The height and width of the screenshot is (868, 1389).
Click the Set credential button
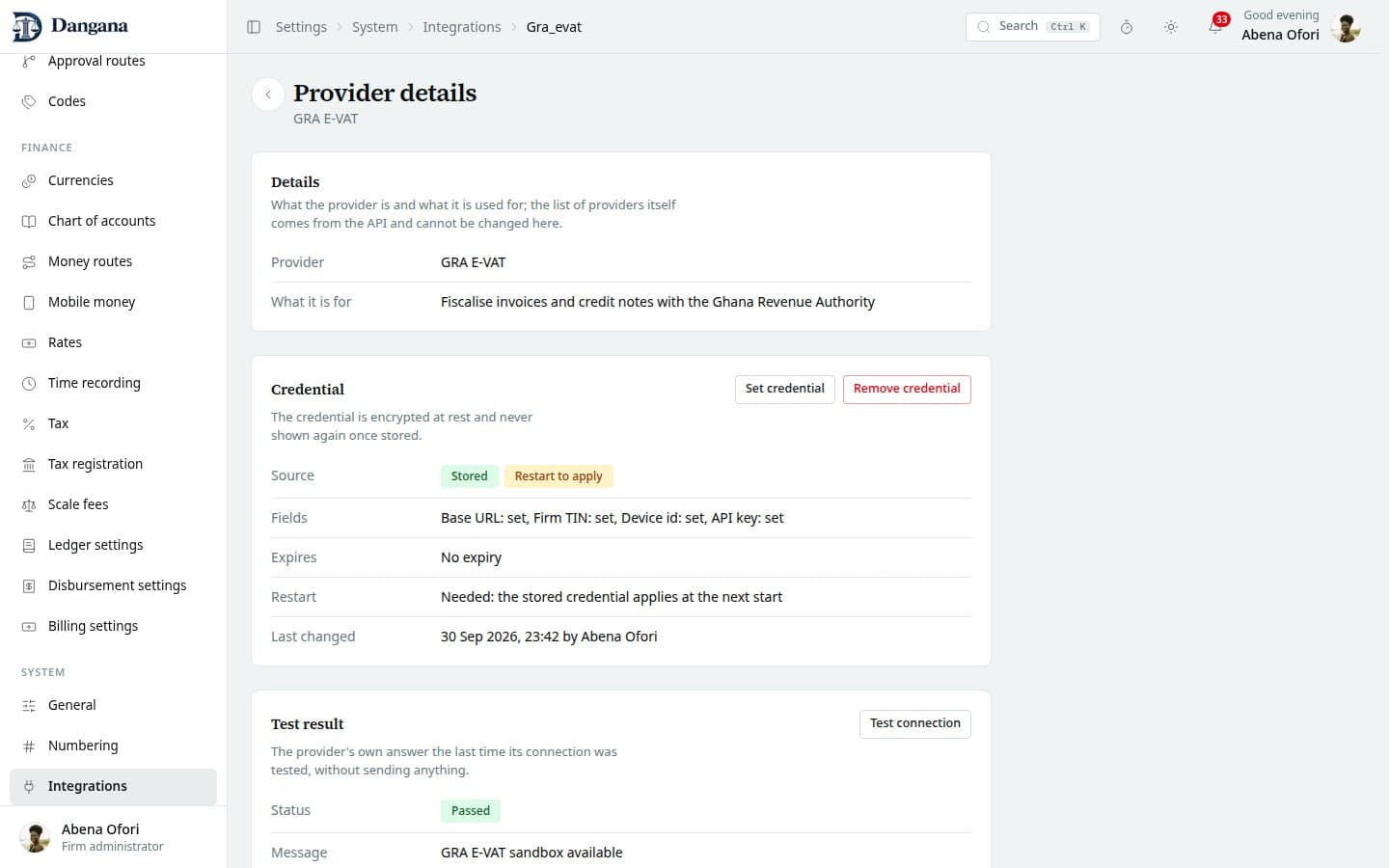tap(784, 389)
